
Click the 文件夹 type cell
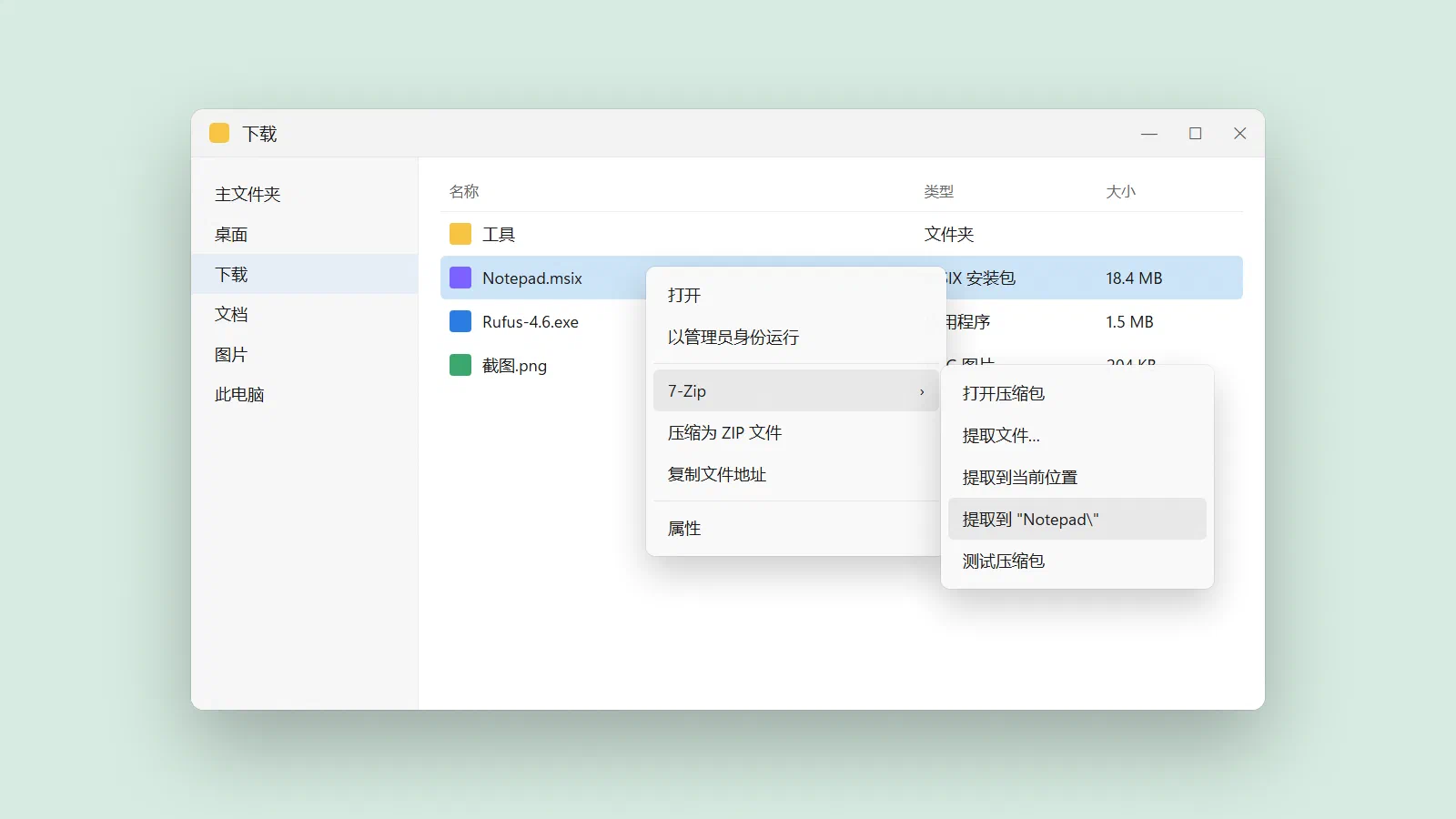point(949,234)
